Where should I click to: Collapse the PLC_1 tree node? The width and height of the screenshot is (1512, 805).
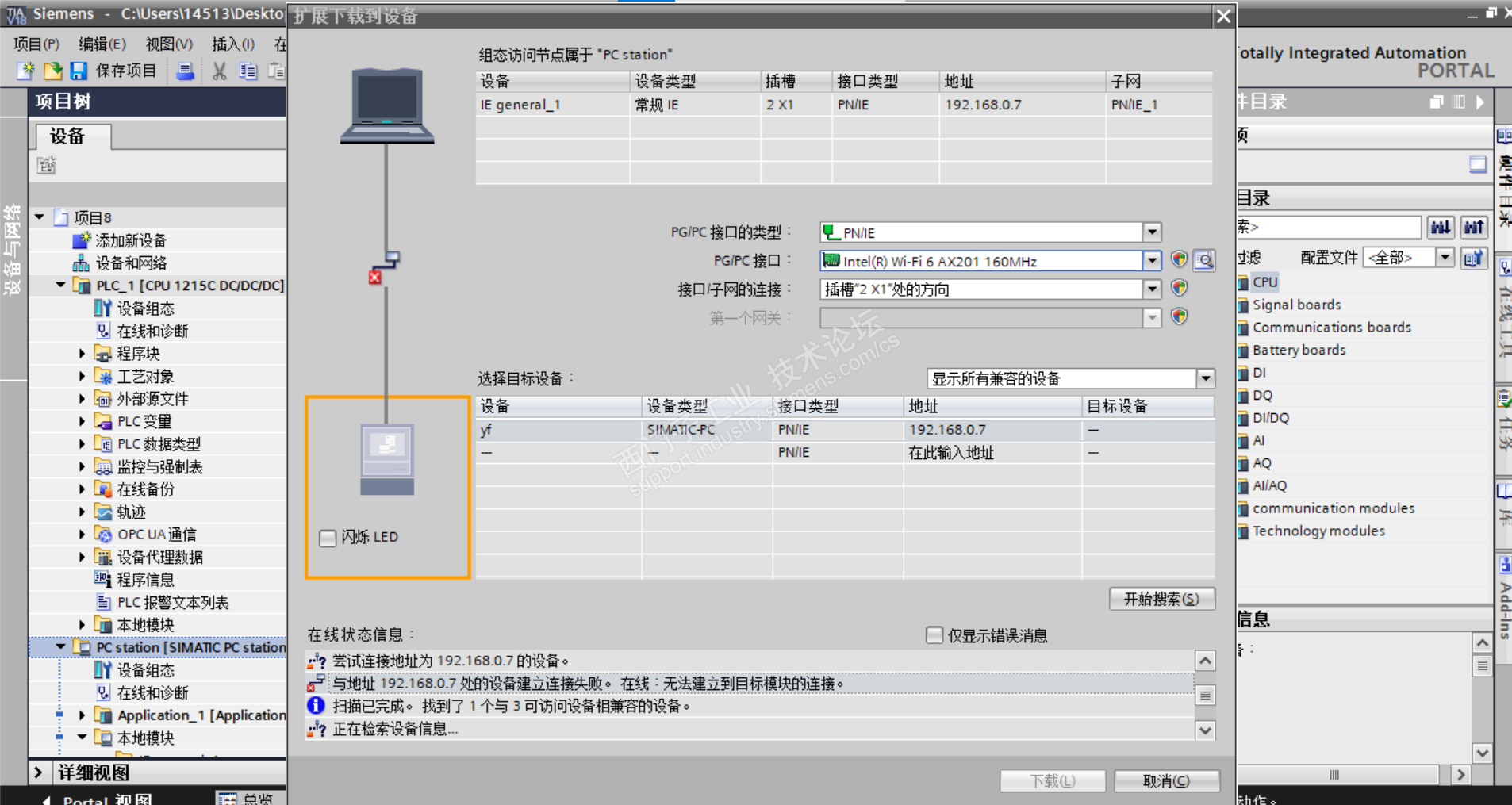pyautogui.click(x=61, y=285)
